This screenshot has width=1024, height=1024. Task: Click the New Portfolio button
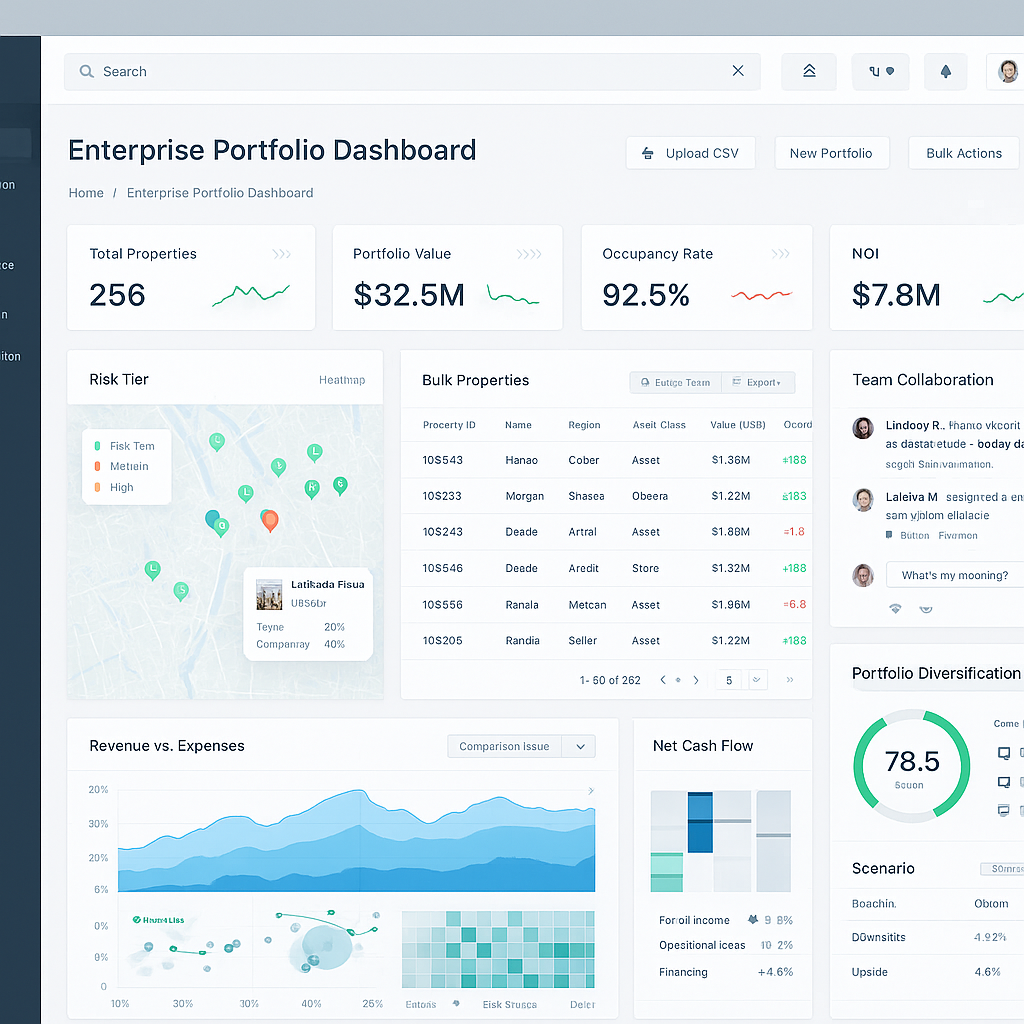[832, 153]
